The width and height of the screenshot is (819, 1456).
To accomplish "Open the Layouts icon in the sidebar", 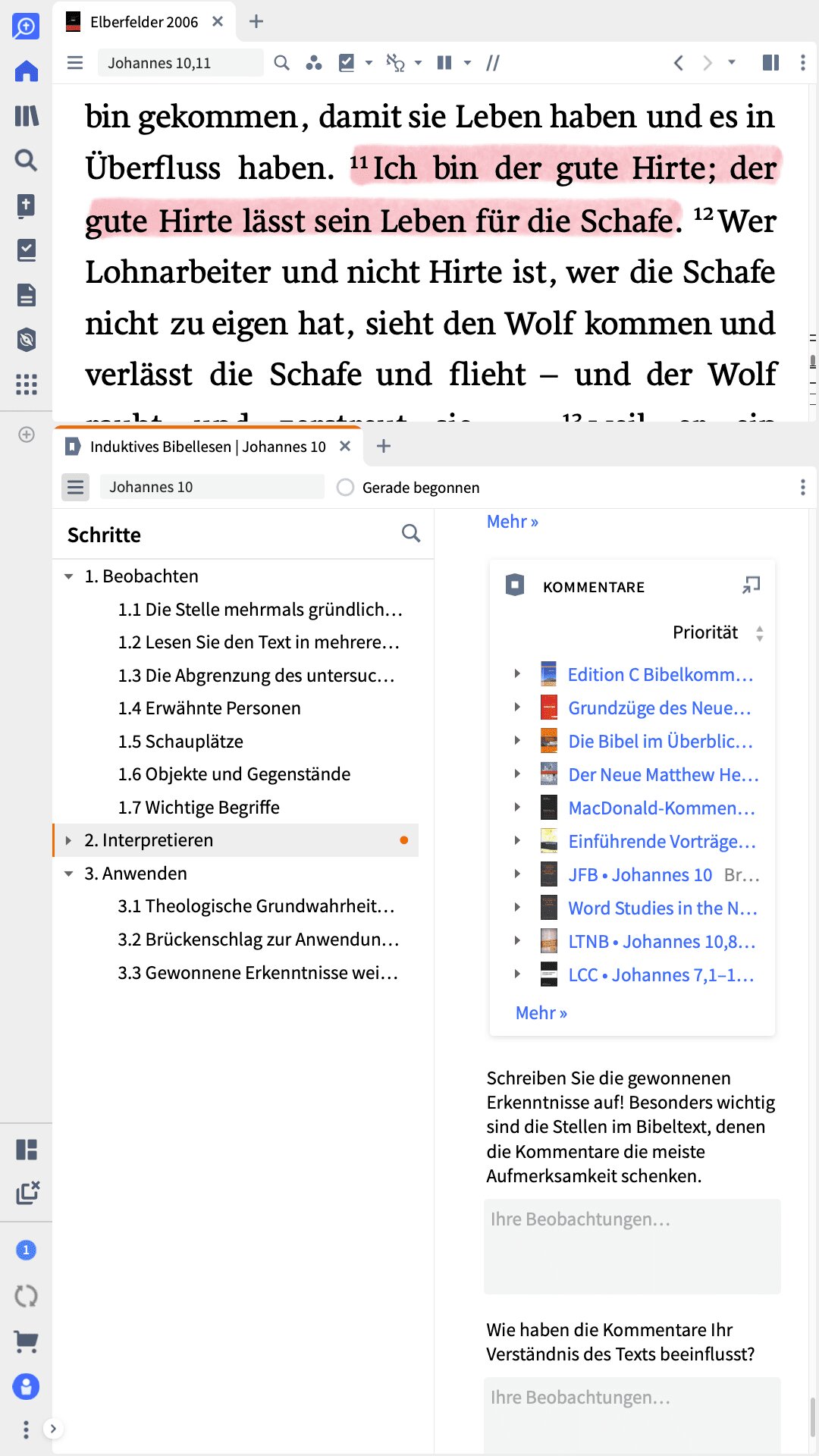I will pos(26,1150).
